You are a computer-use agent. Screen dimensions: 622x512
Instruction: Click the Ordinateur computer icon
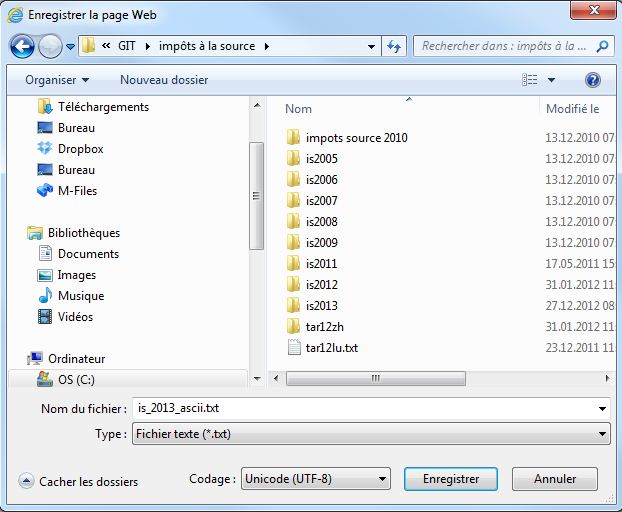[35, 359]
